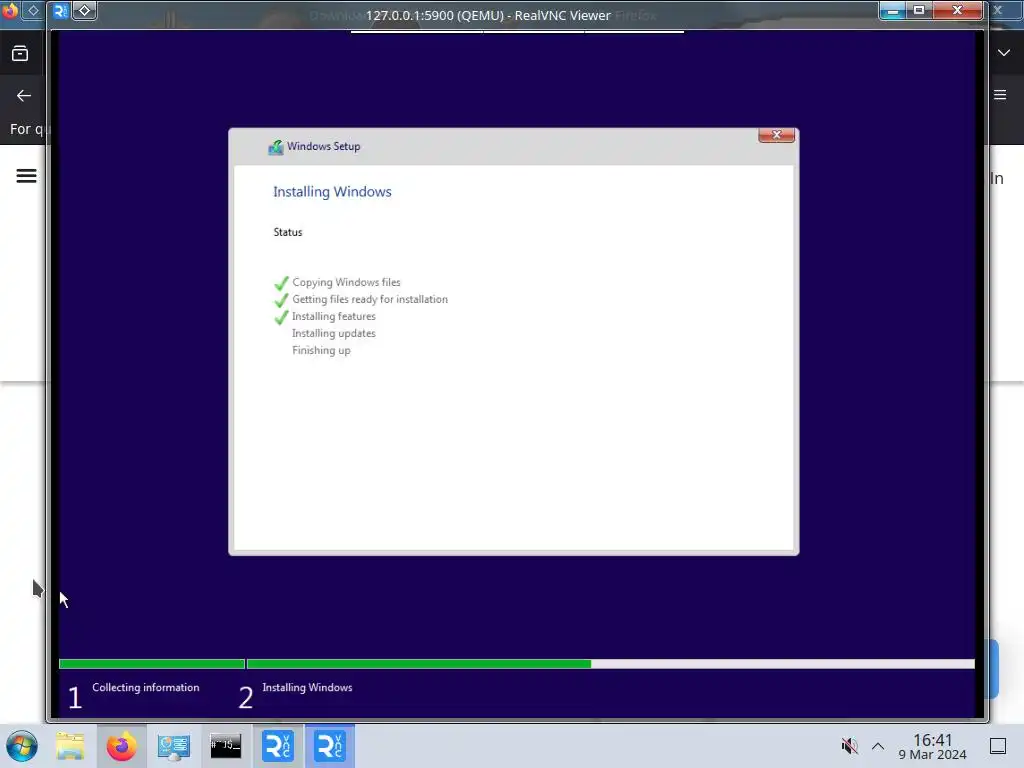Expand hidden system tray icons chevron
This screenshot has width=1024, height=768.
click(x=878, y=746)
